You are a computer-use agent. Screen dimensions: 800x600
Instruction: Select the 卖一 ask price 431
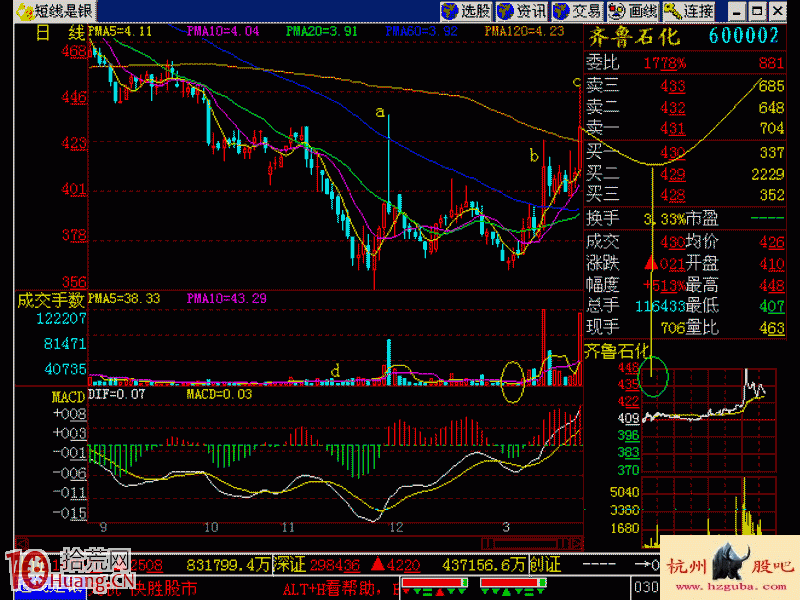672,128
